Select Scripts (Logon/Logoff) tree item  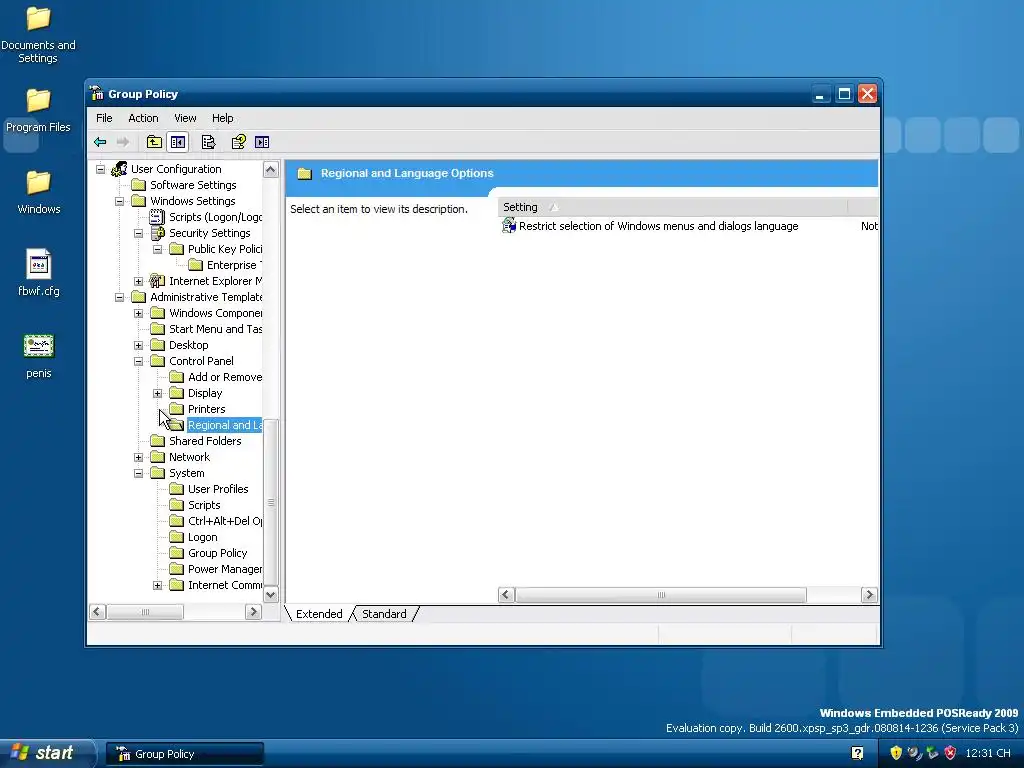pos(215,217)
